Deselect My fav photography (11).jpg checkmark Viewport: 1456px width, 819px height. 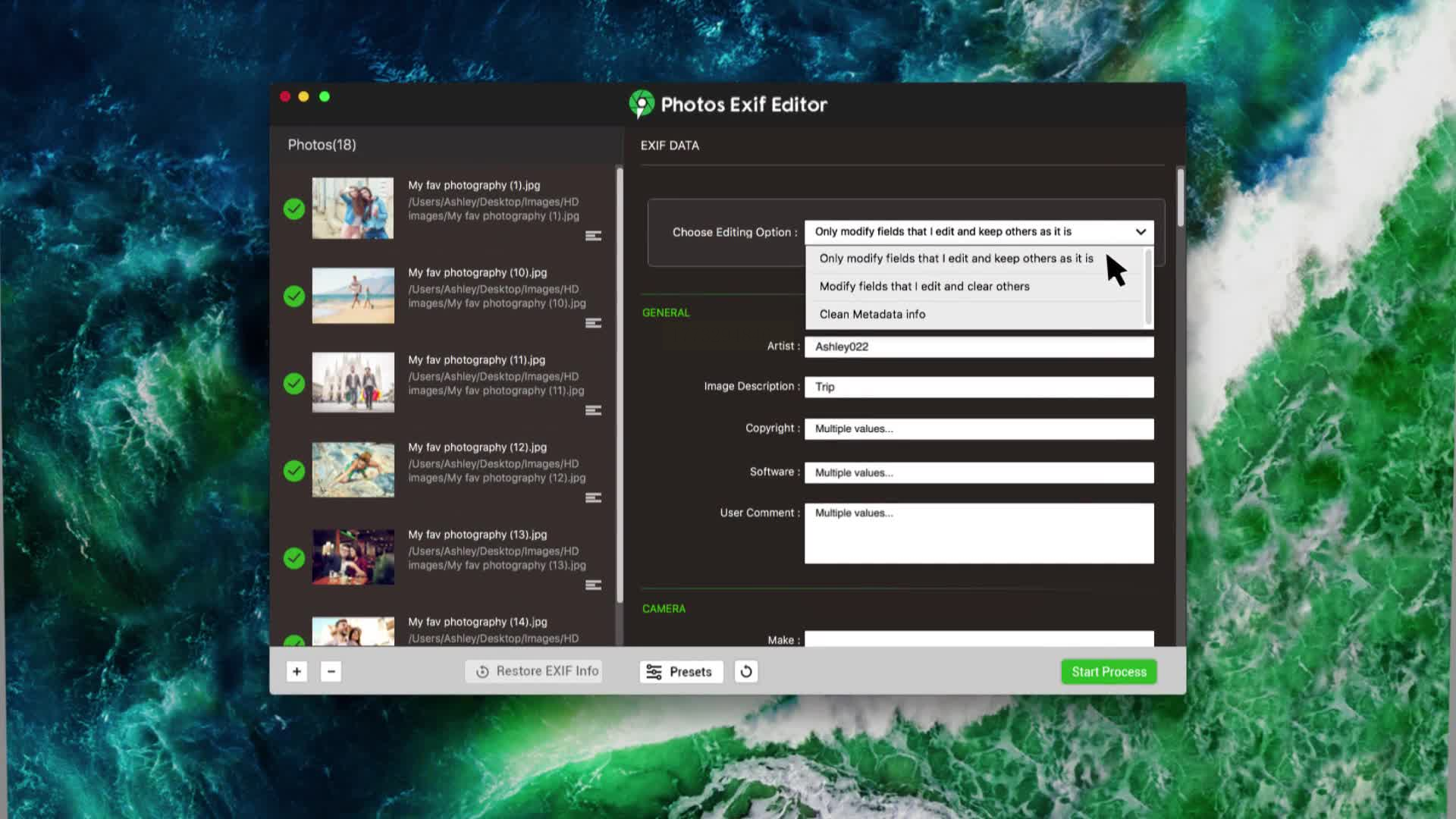click(294, 384)
